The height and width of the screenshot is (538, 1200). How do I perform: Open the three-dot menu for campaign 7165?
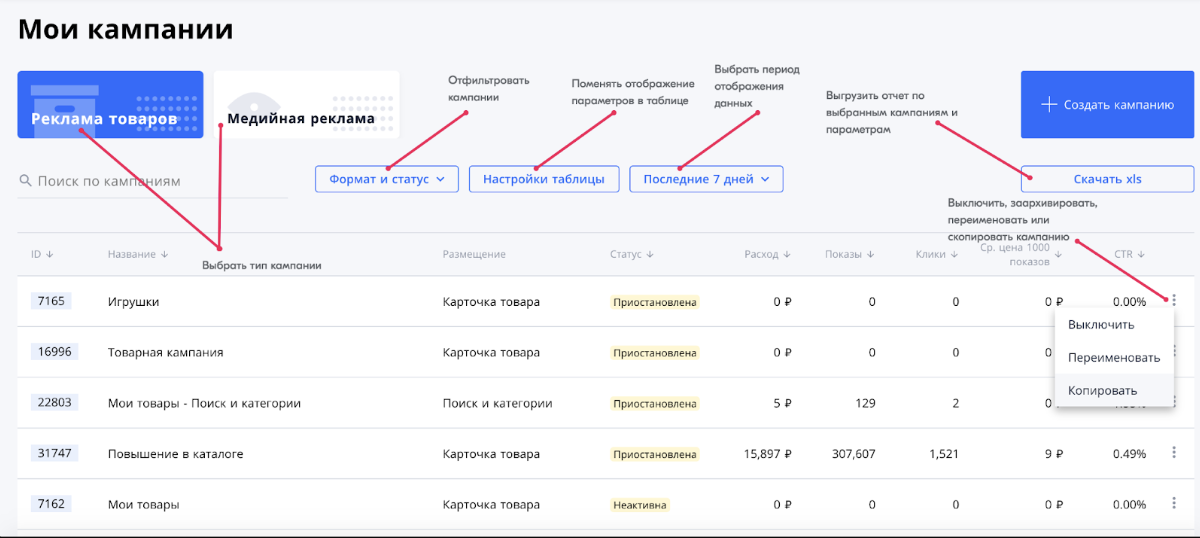coord(1173,301)
